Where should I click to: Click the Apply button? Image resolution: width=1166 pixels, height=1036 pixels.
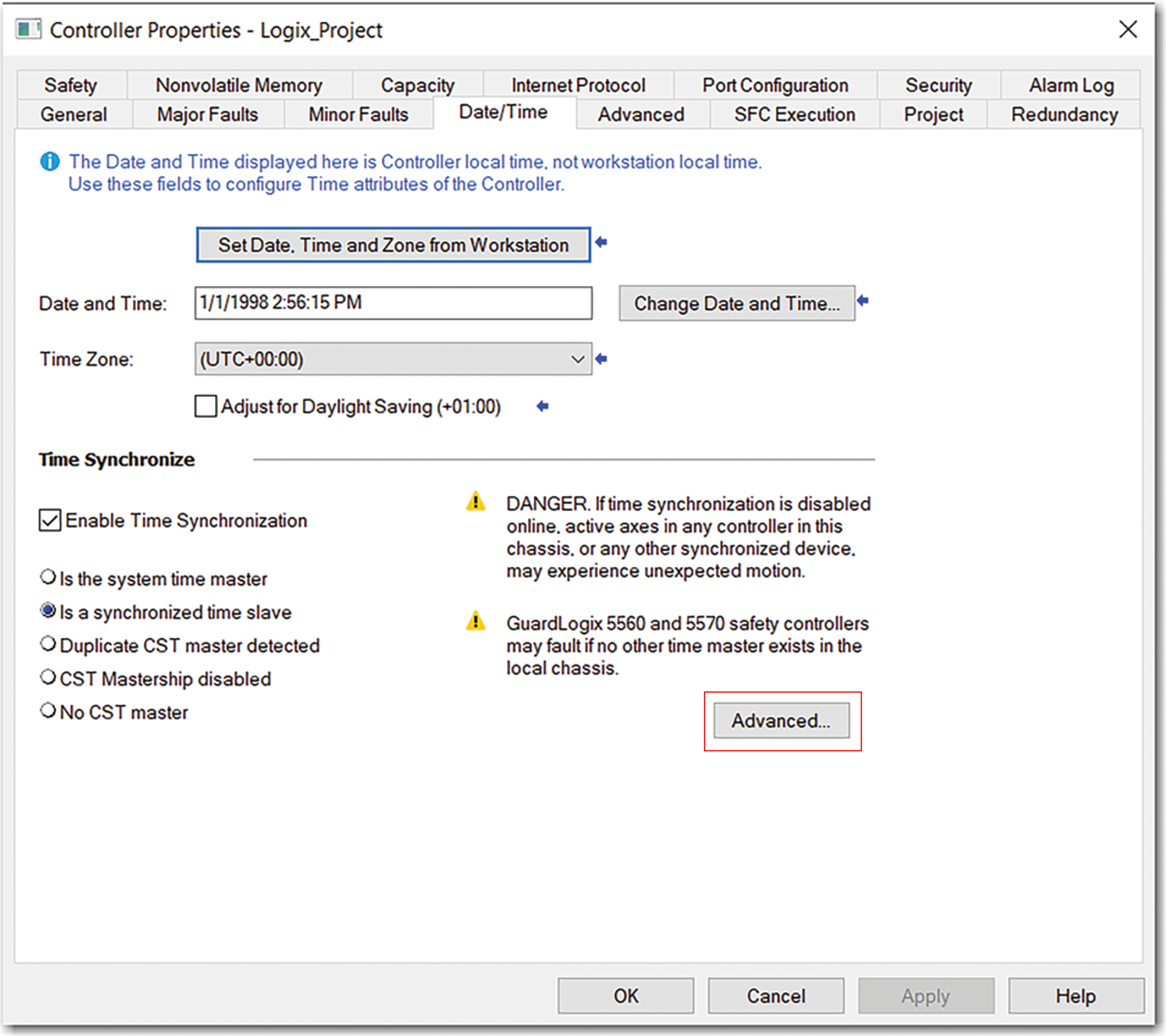[925, 995]
